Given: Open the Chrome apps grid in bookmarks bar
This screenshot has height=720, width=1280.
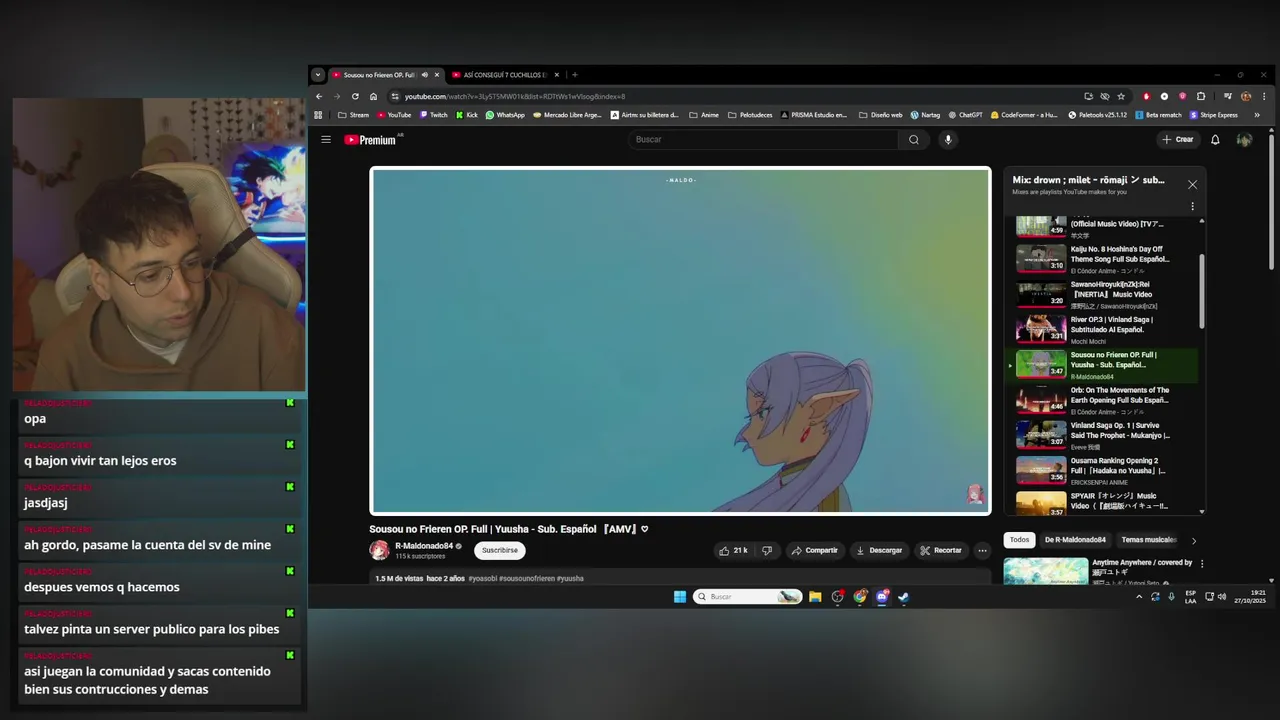Looking at the screenshot, I should (318, 115).
